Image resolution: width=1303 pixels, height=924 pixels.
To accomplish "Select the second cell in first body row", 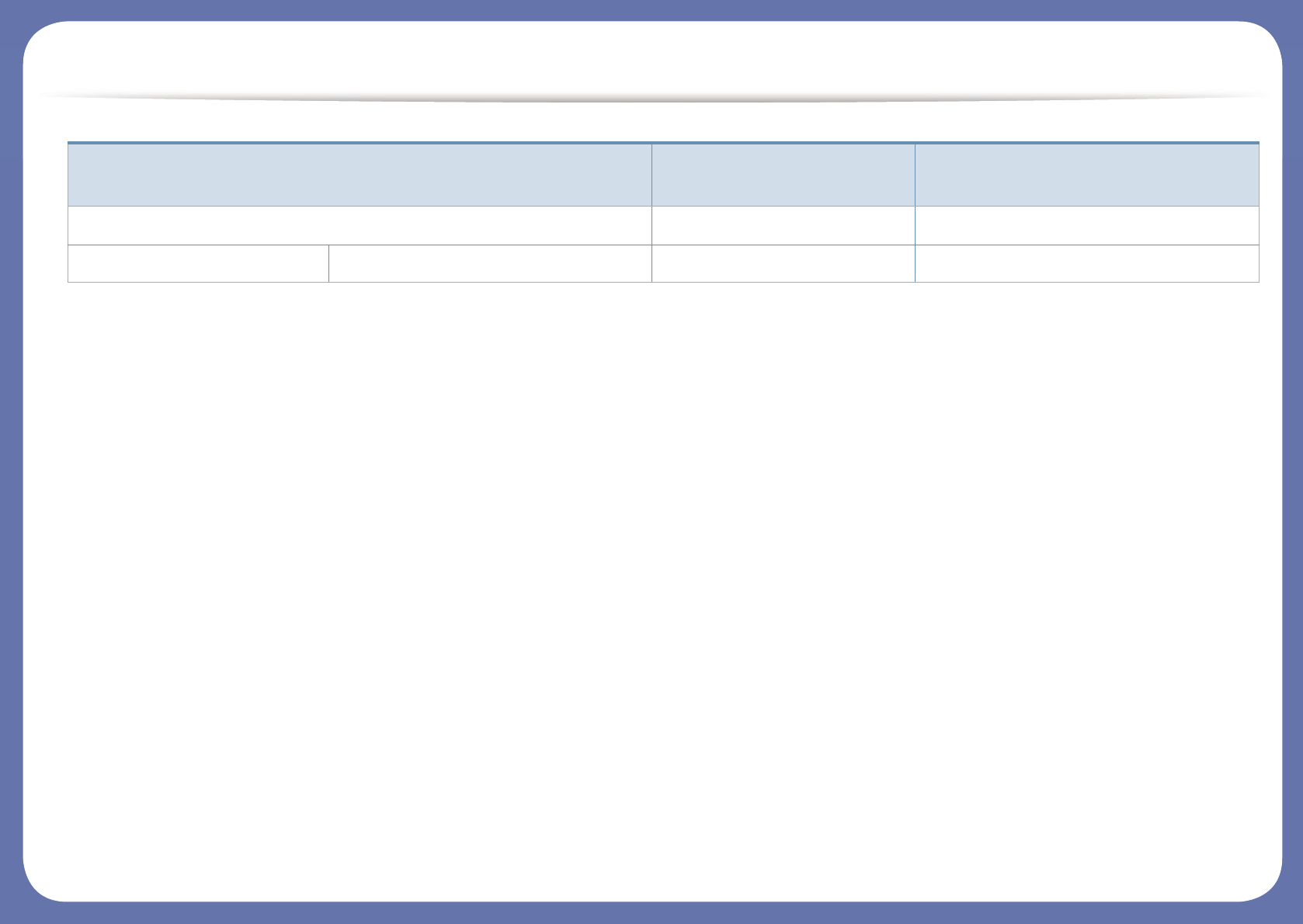I will pos(784,225).
